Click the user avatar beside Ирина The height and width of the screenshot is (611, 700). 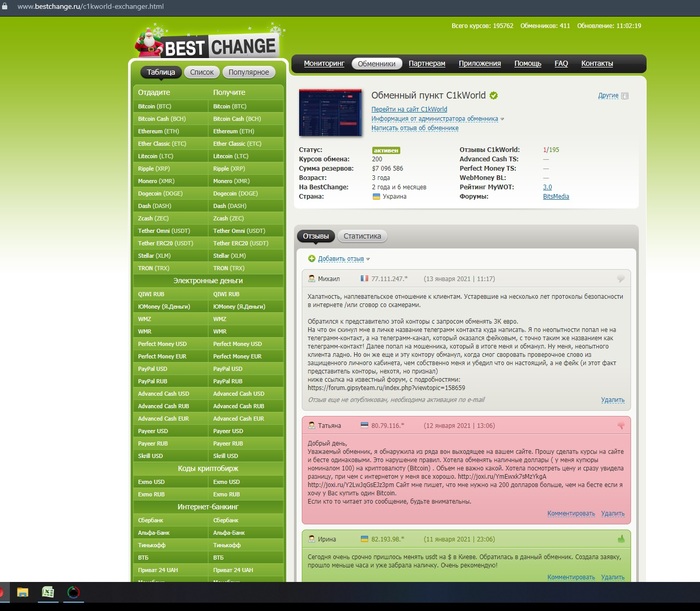pyautogui.click(x=312, y=539)
